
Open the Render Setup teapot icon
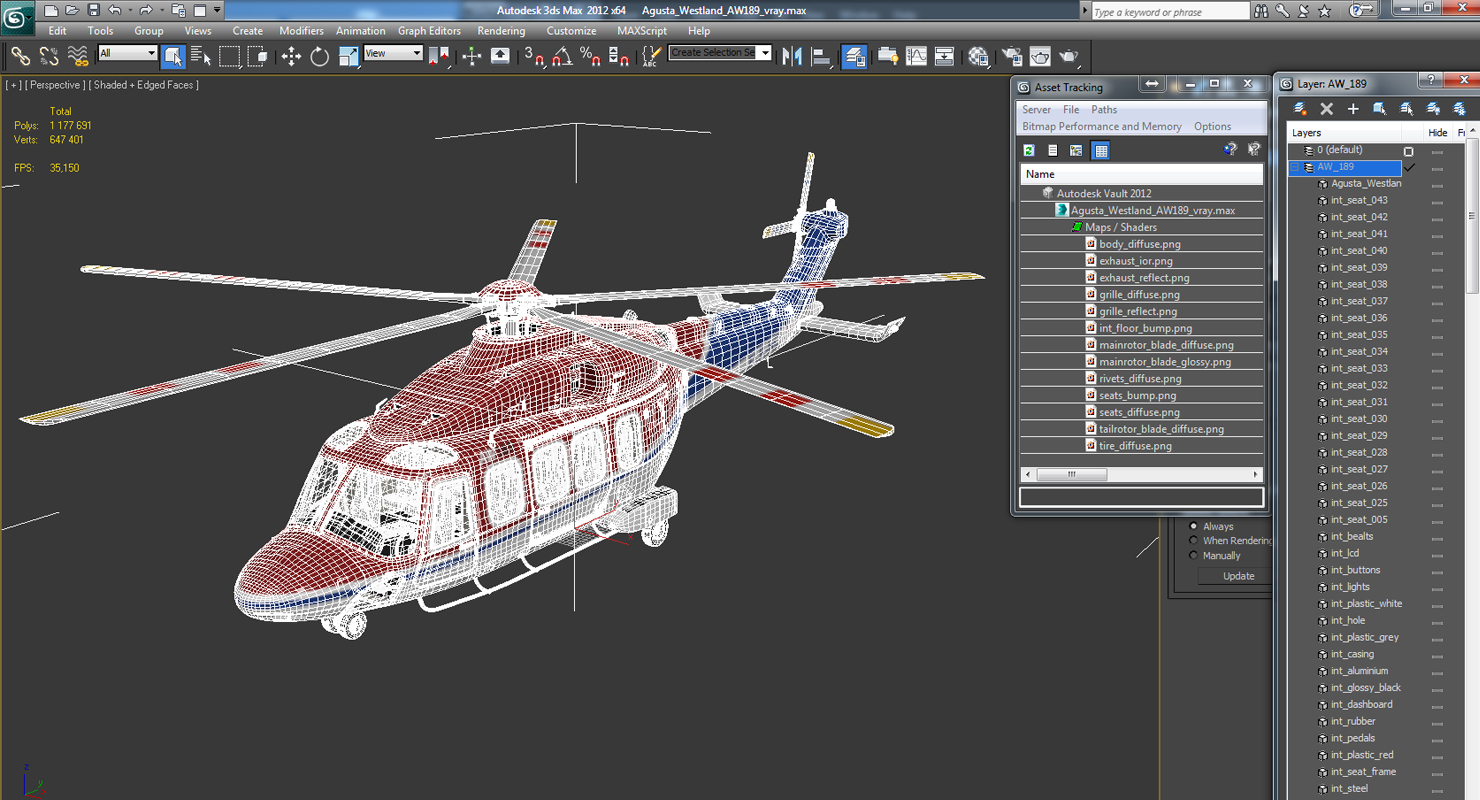[1012, 56]
